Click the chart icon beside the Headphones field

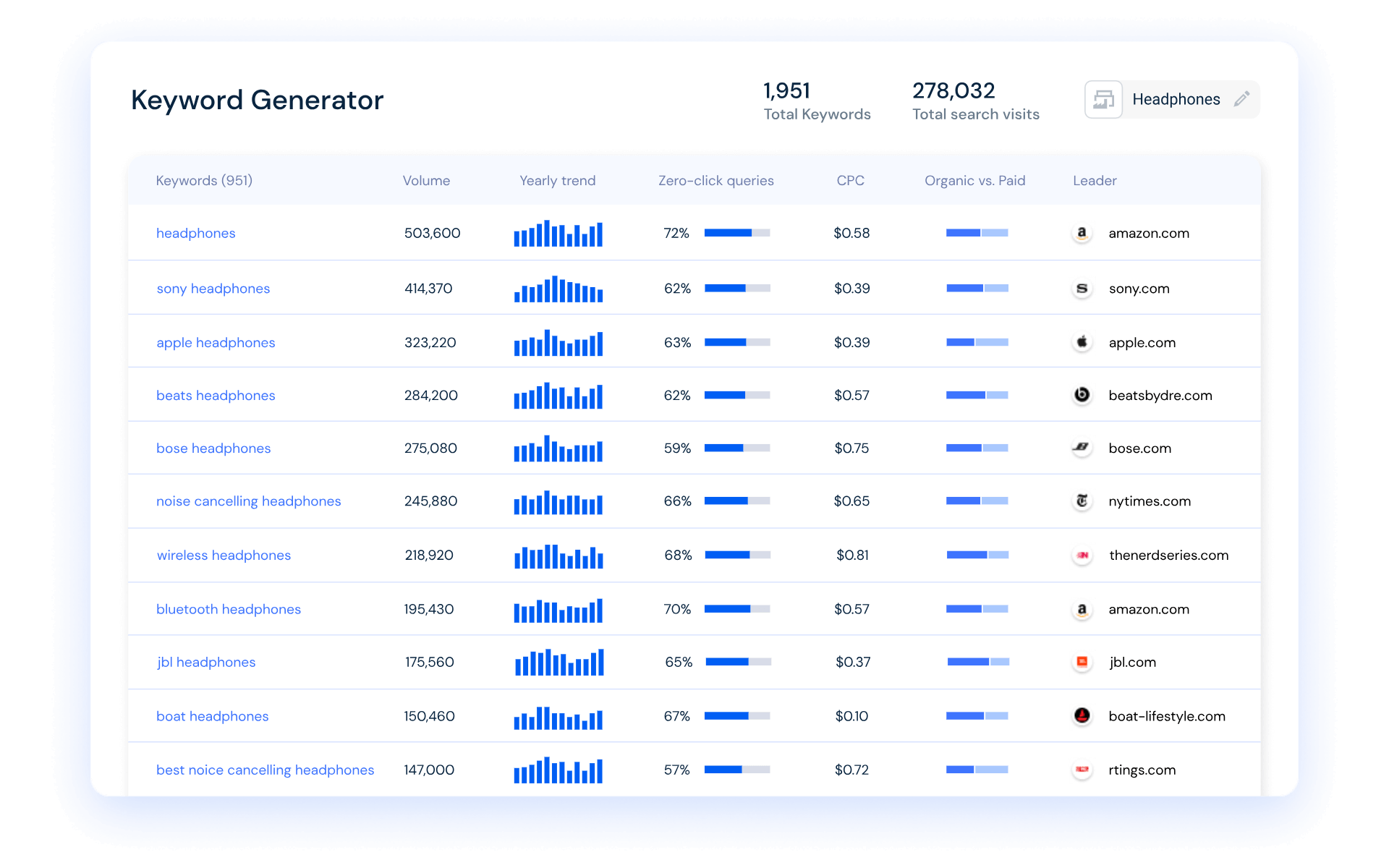coord(1103,99)
